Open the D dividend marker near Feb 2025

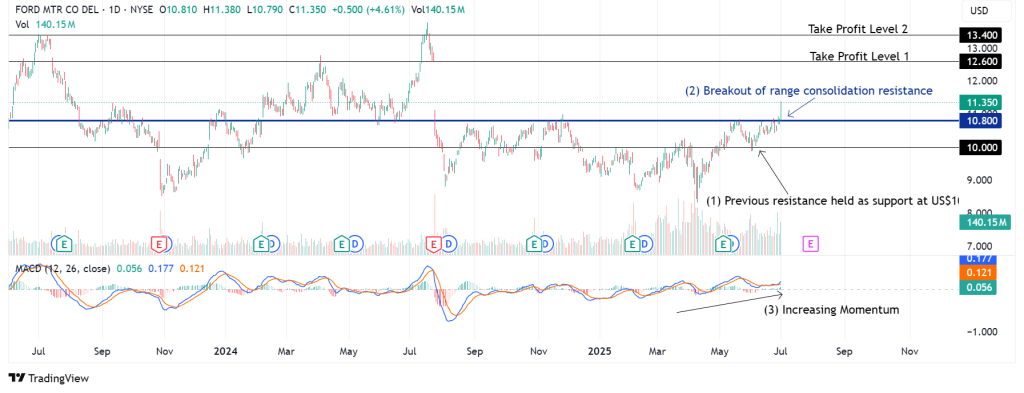pos(645,244)
